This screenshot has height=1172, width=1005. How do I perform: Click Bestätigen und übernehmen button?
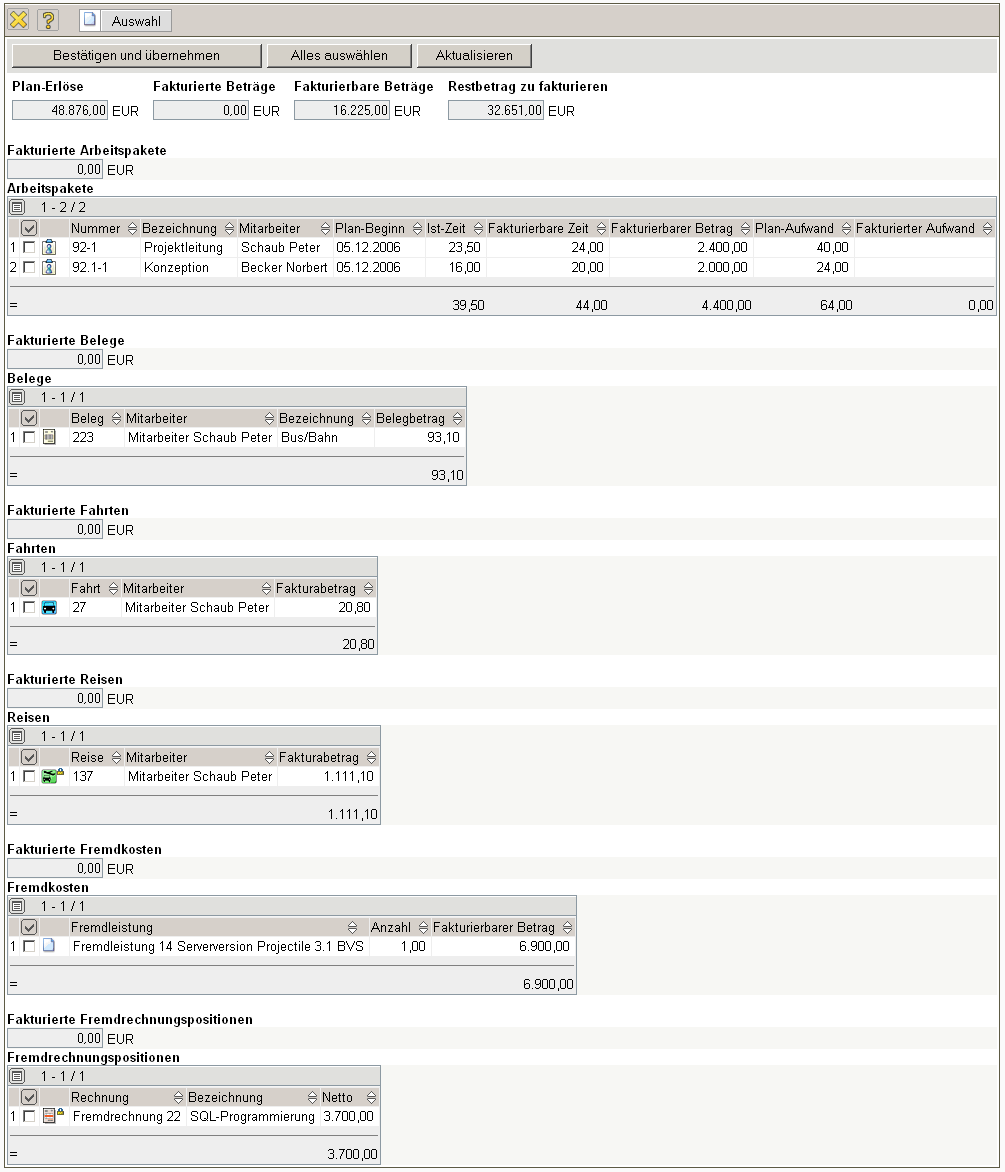coord(136,55)
